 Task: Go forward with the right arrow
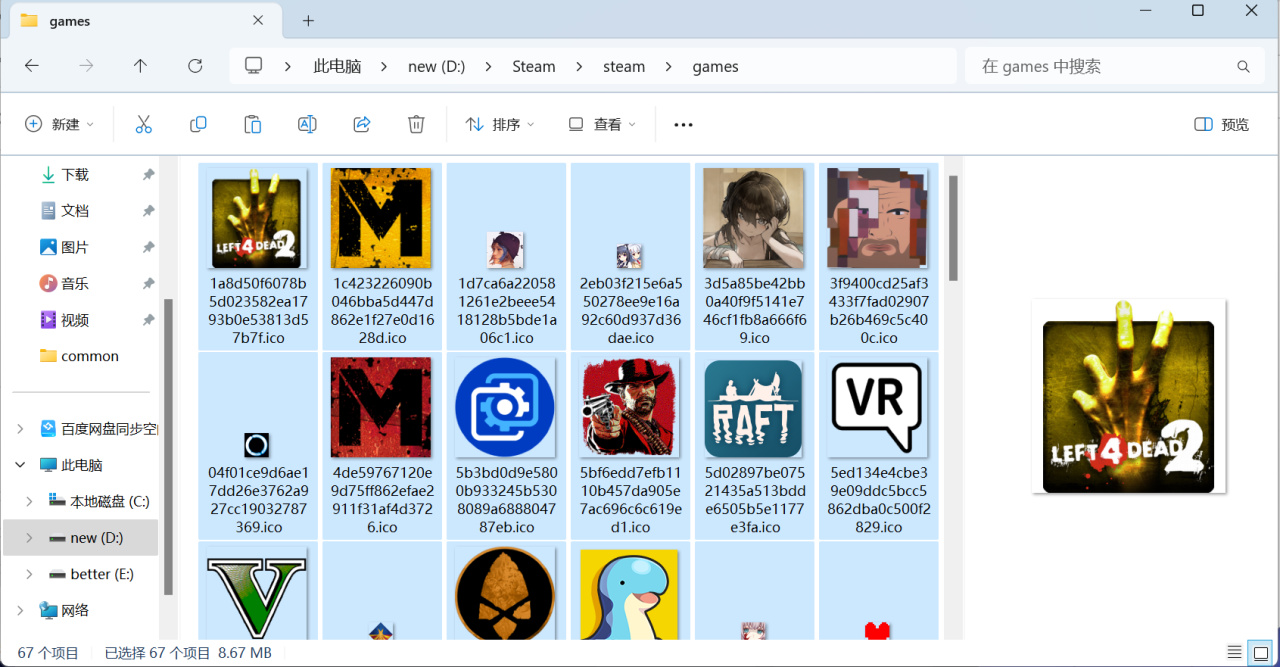click(x=86, y=66)
